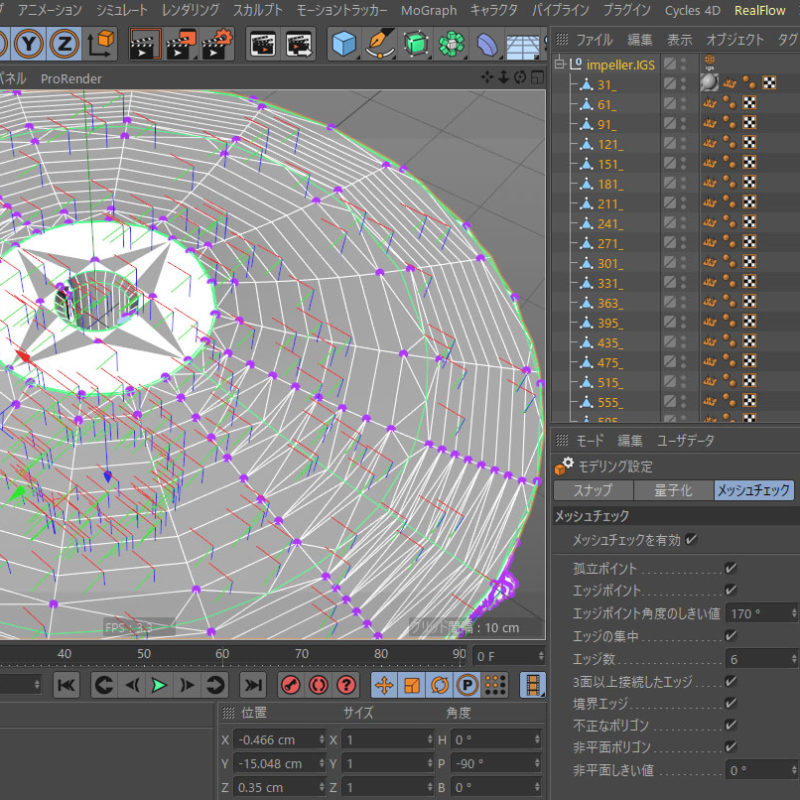Screen dimensions: 800x800
Task: Open the エッジ数 value stepper
Action: coord(793,657)
